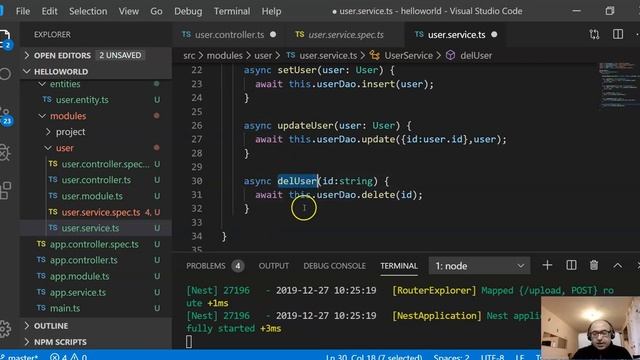Screen dimensions: 640x360
Task: Open the Edit menu
Action: [49, 11]
